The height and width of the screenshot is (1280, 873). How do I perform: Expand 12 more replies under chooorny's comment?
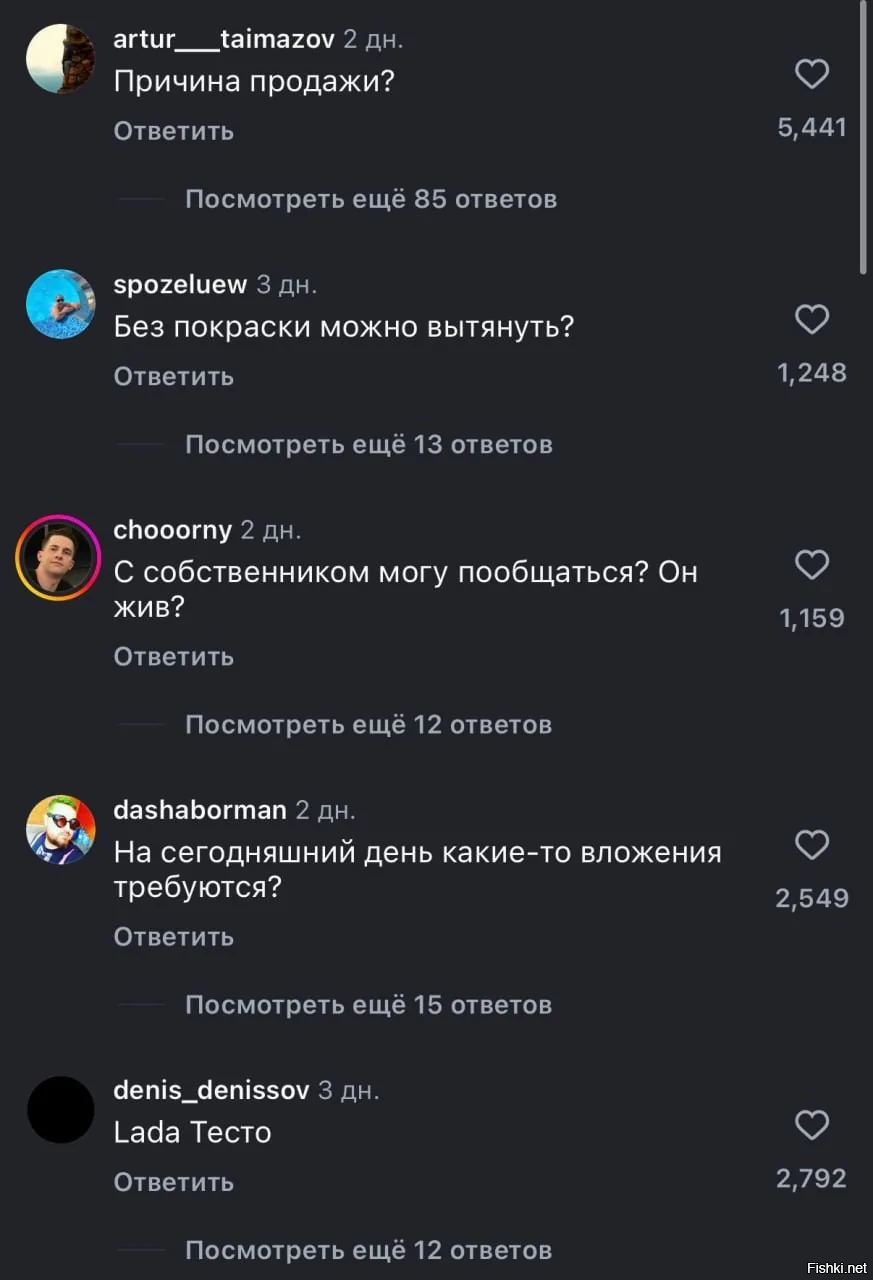coord(369,724)
